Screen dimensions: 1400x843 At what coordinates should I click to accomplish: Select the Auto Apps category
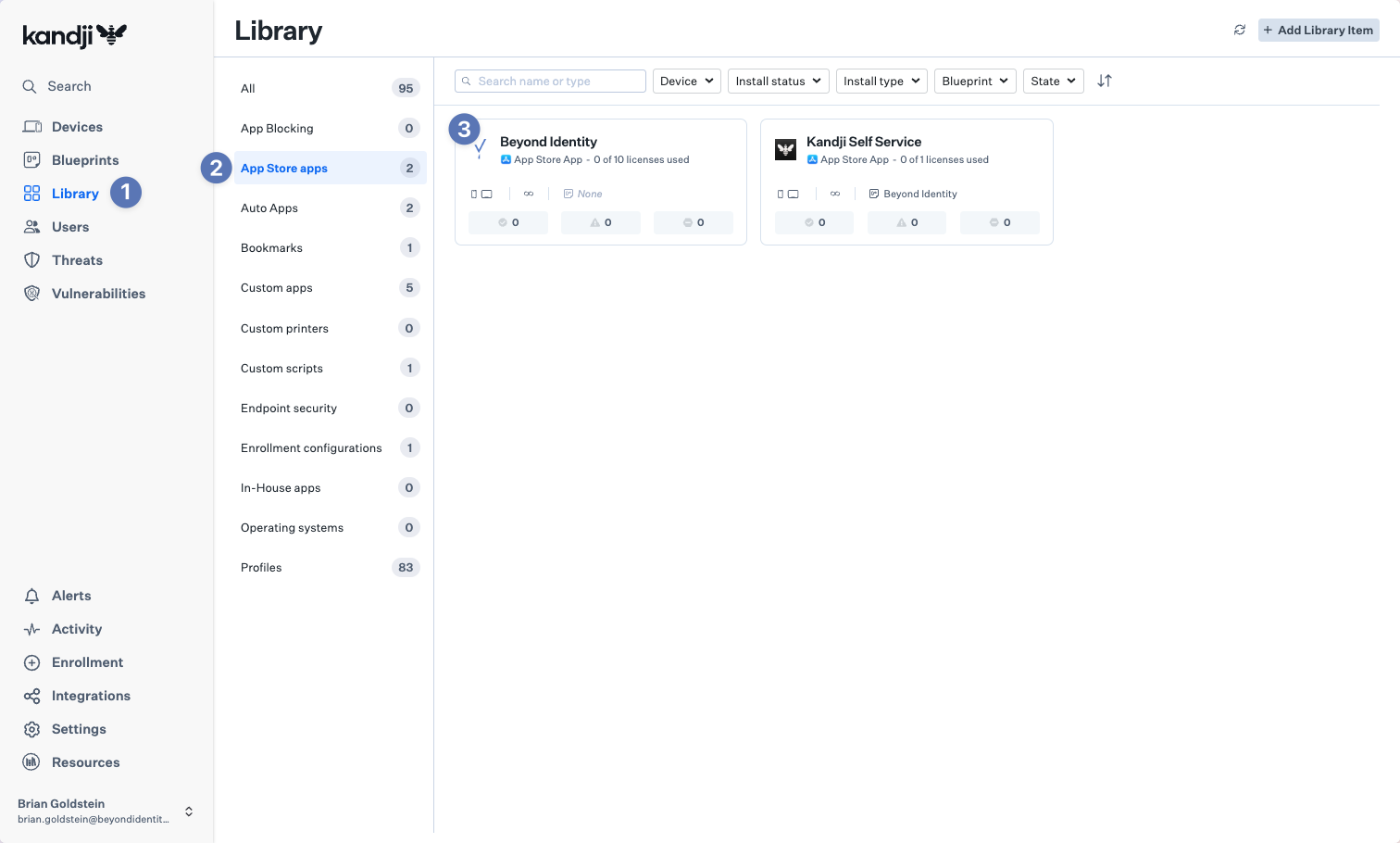tap(269, 208)
